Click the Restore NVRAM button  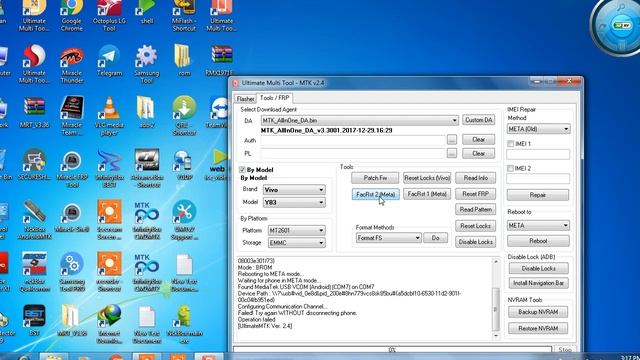click(538, 328)
